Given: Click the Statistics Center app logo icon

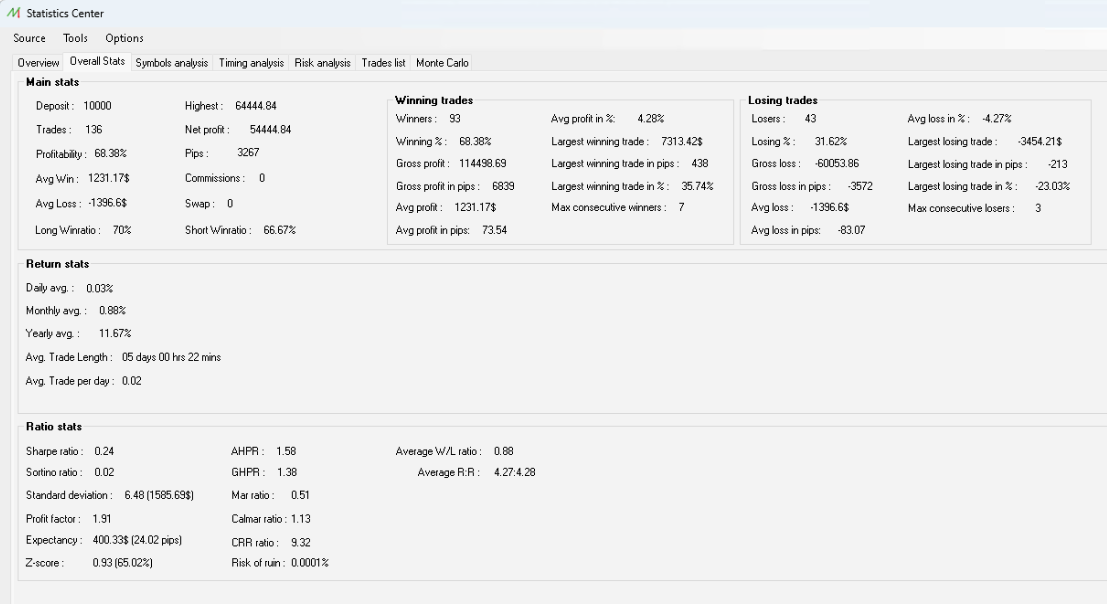Looking at the screenshot, I should tap(13, 13).
